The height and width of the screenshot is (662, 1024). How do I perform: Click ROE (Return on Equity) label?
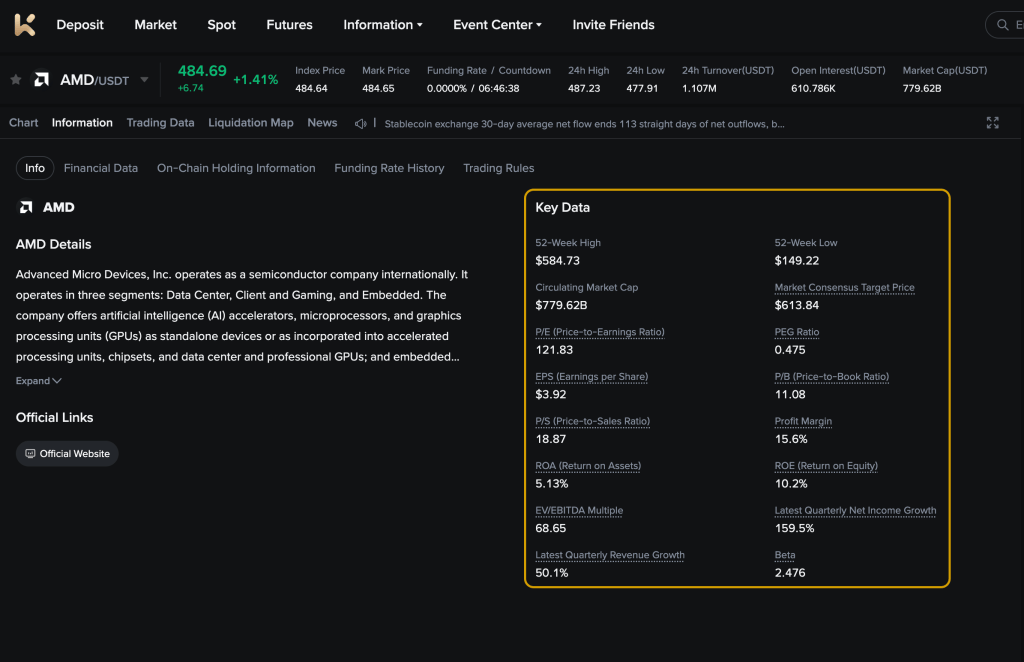pos(826,465)
